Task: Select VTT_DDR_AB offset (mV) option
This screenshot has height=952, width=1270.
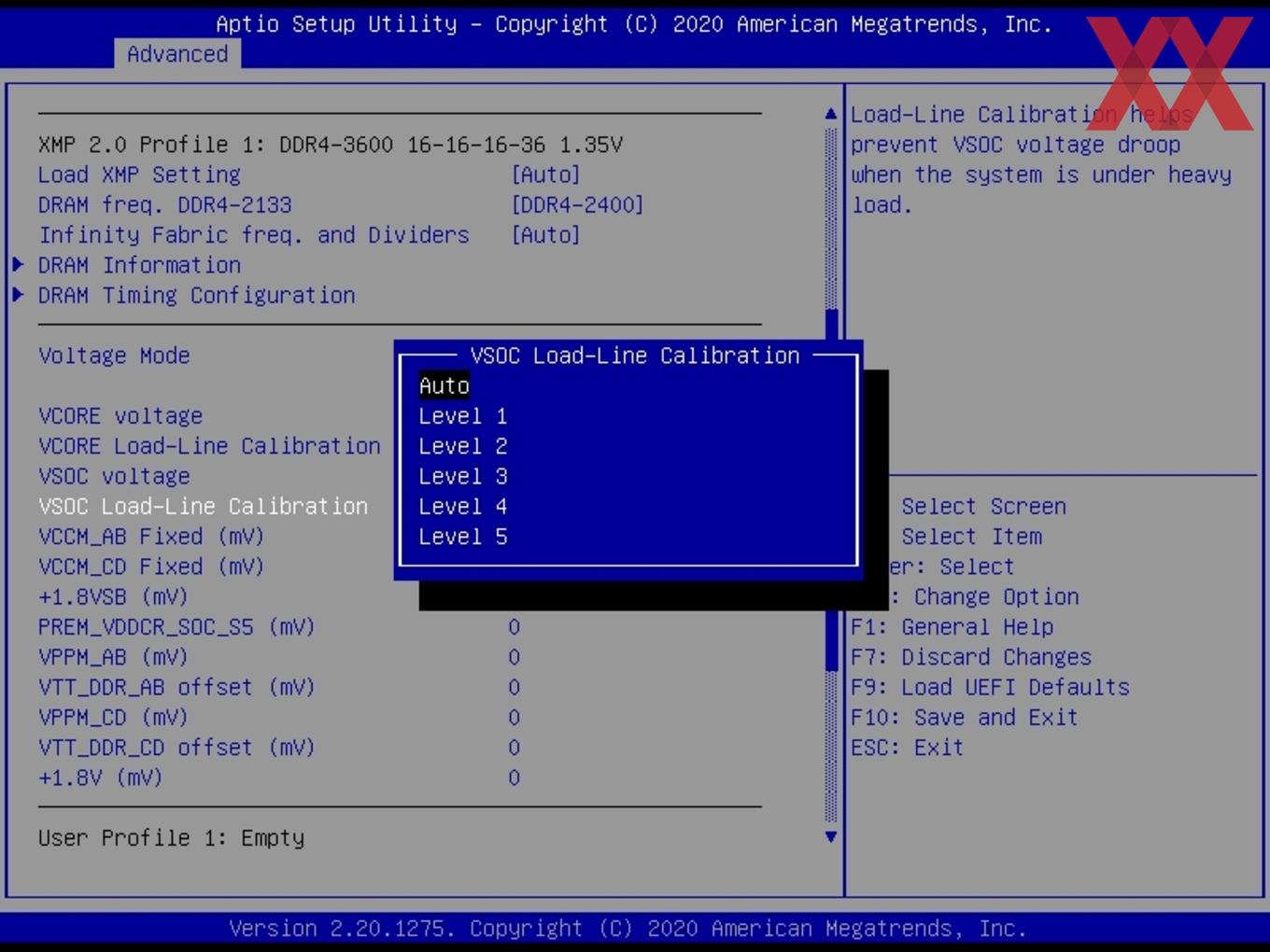Action: [x=176, y=687]
